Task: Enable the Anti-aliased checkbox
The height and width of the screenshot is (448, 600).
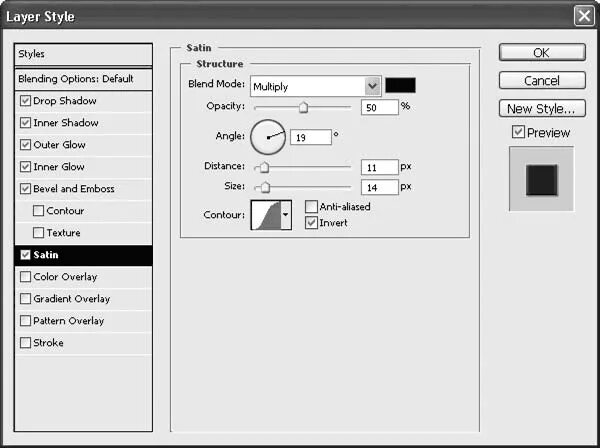Action: coord(311,207)
